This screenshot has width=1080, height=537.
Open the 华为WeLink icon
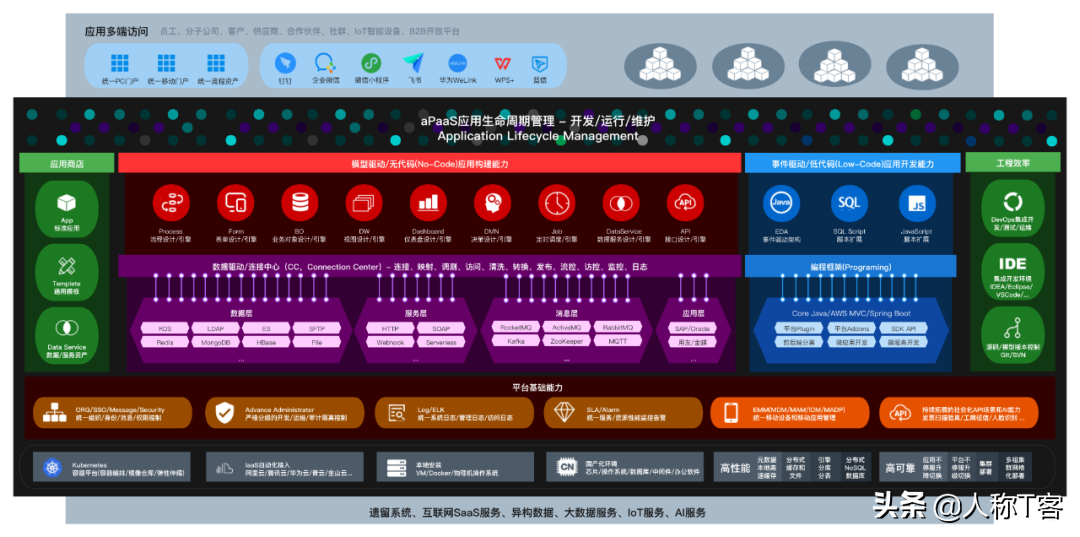pos(457,63)
